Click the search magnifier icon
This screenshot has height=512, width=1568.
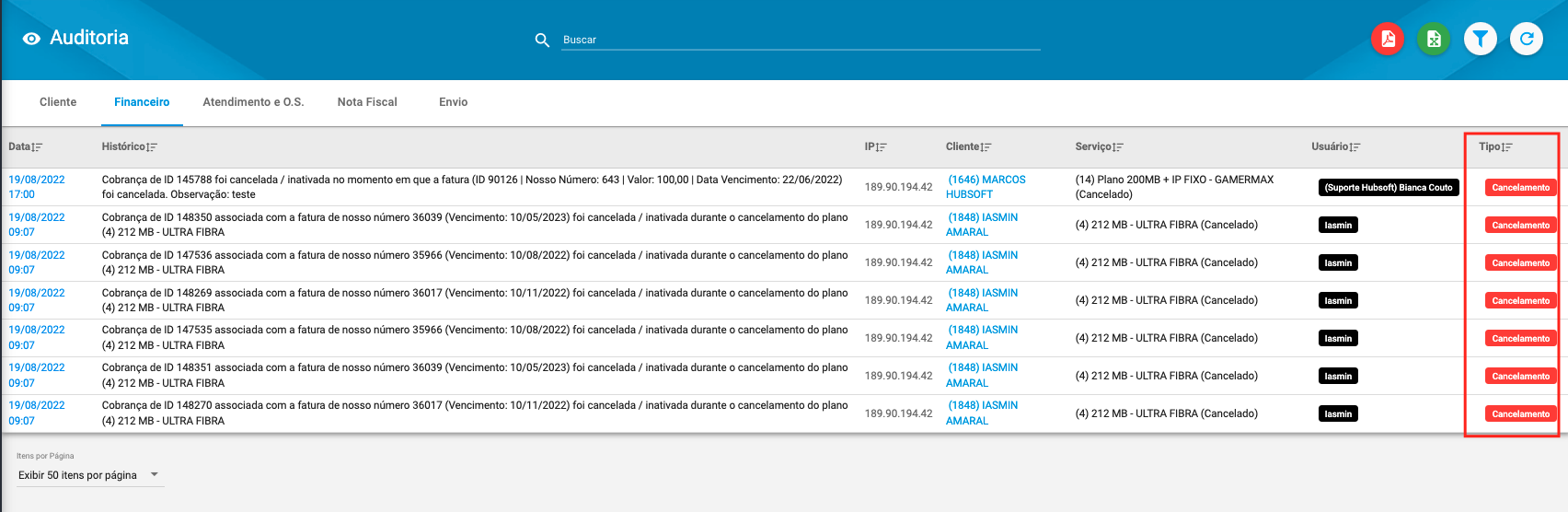pyautogui.click(x=542, y=40)
